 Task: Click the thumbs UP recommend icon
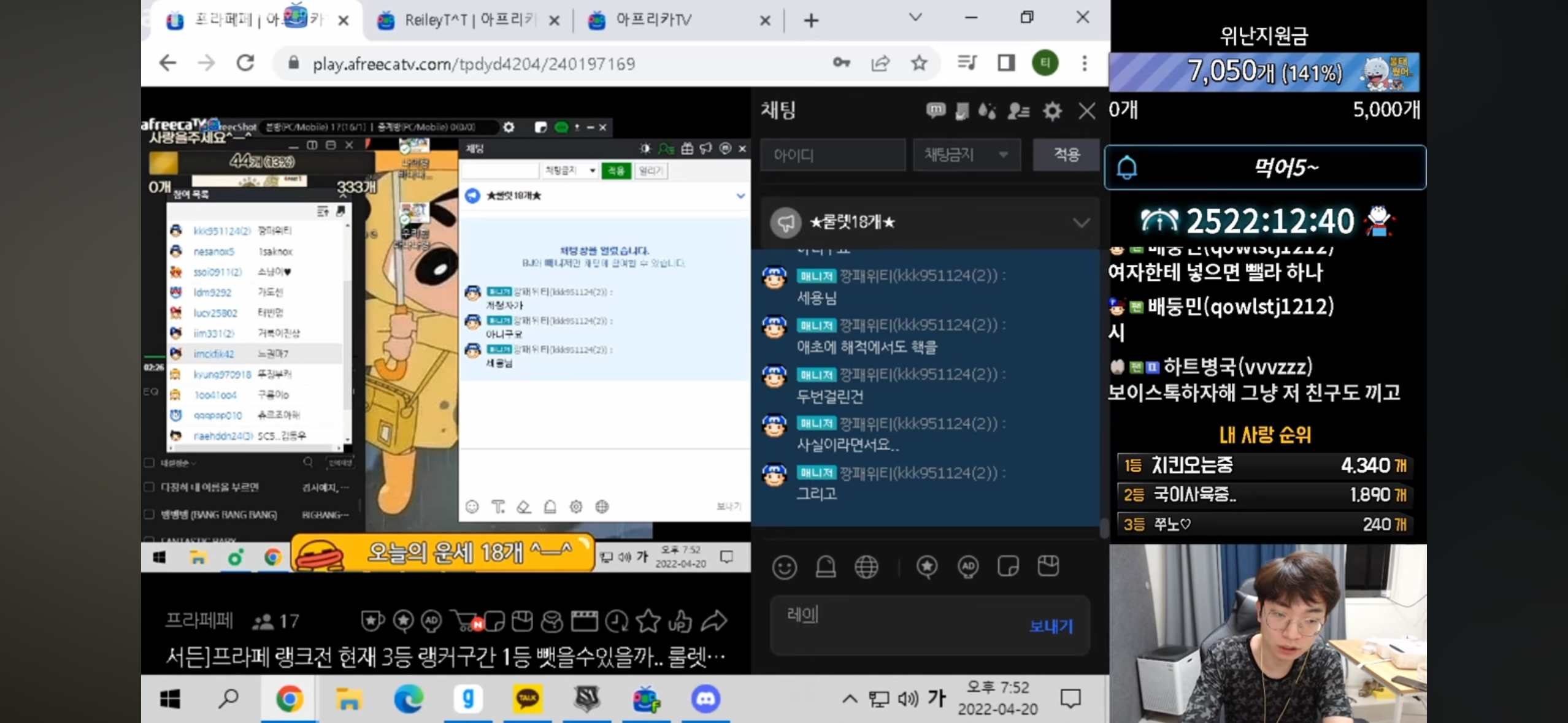tap(680, 621)
